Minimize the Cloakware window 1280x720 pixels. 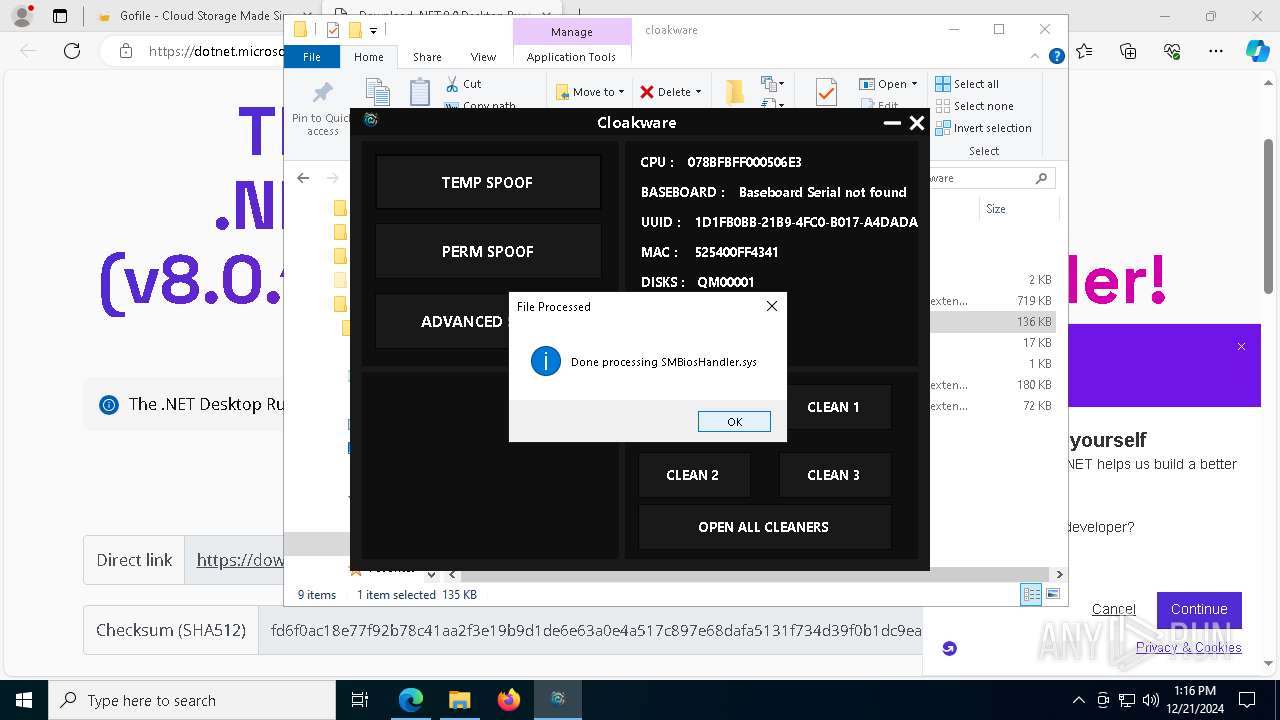892,123
